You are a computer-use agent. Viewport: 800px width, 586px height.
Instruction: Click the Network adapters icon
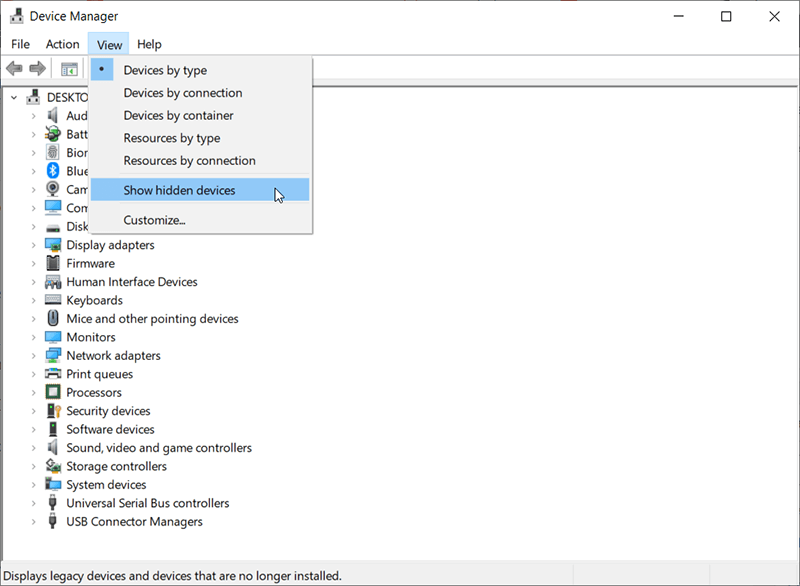[53, 355]
